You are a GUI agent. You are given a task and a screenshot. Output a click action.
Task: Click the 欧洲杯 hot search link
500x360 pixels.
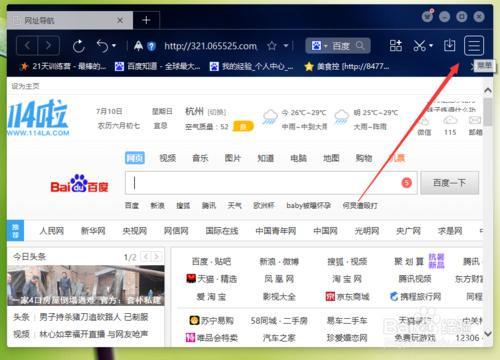[264, 205]
